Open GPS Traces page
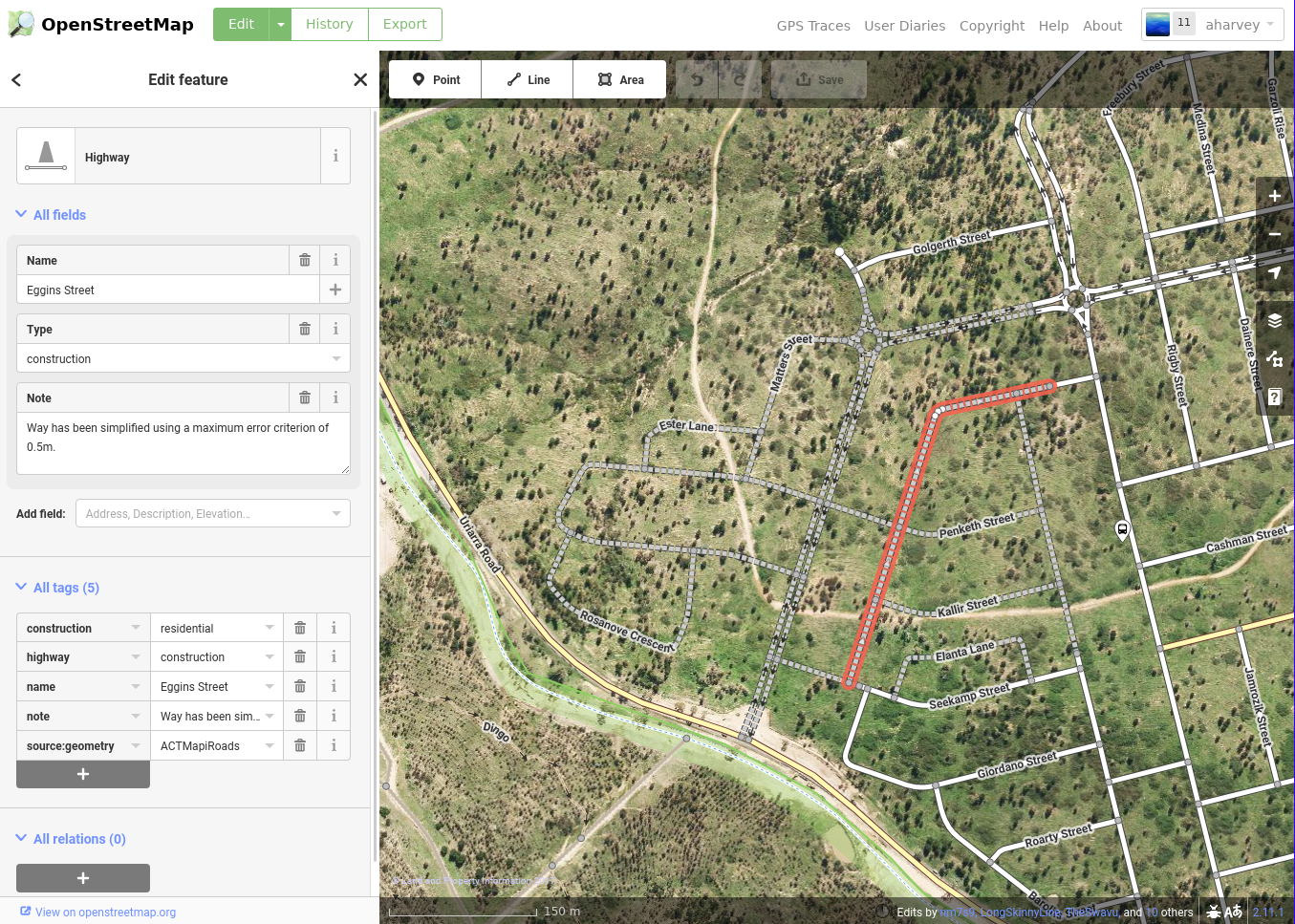Image resolution: width=1295 pixels, height=924 pixels. point(813,26)
